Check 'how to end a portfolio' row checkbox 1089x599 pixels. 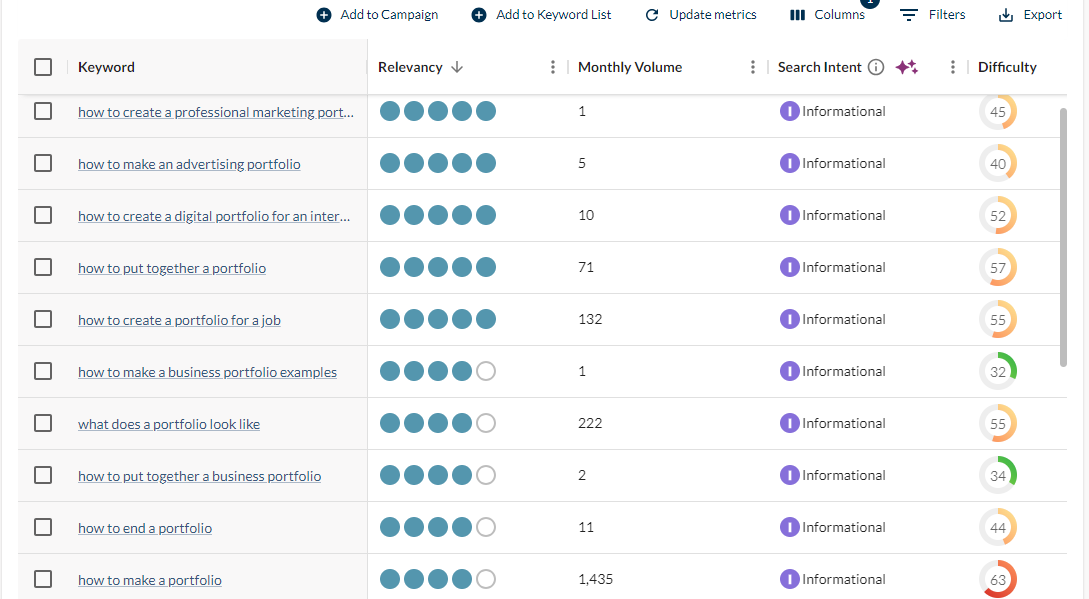point(43,527)
